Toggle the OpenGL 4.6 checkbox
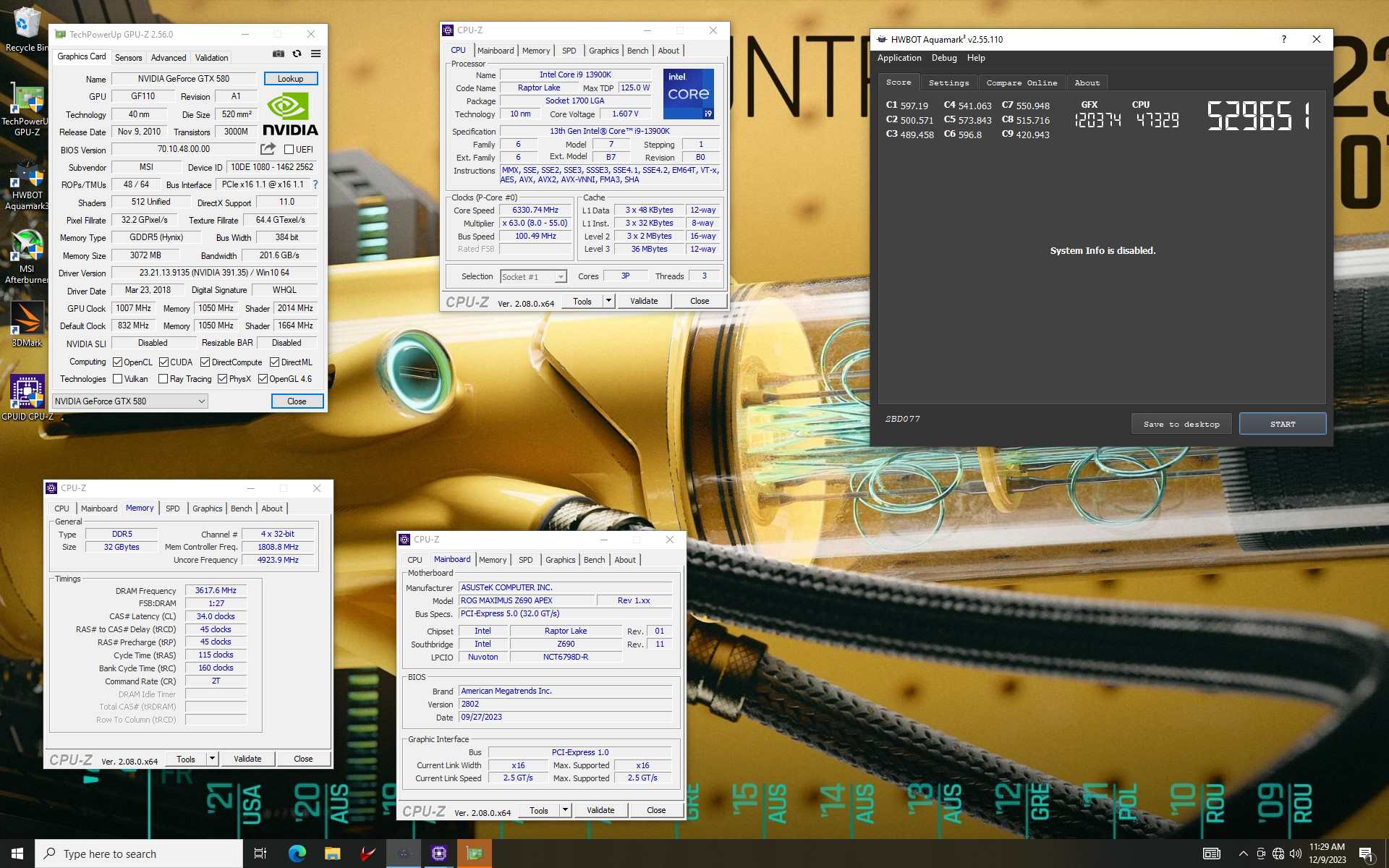The width and height of the screenshot is (1389, 868). point(263,378)
